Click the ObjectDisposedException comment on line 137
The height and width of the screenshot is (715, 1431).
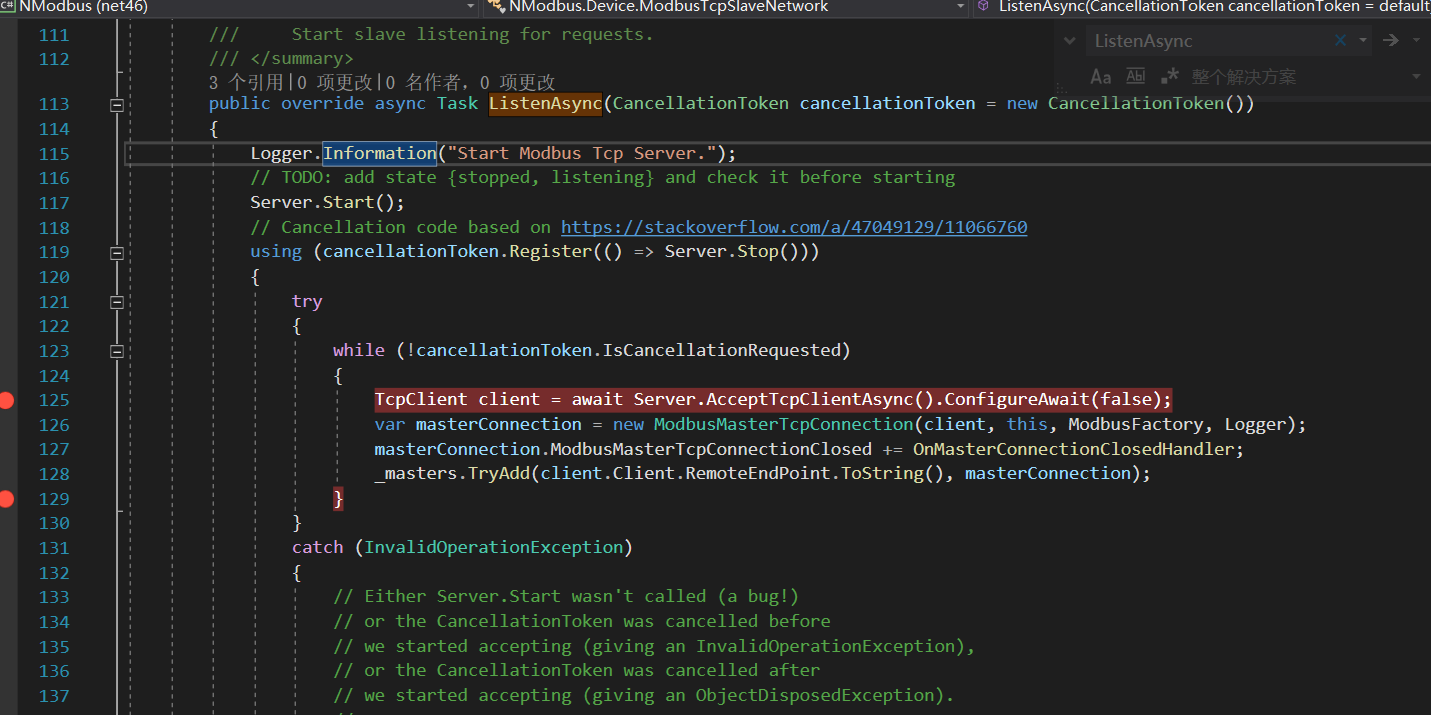pos(644,696)
